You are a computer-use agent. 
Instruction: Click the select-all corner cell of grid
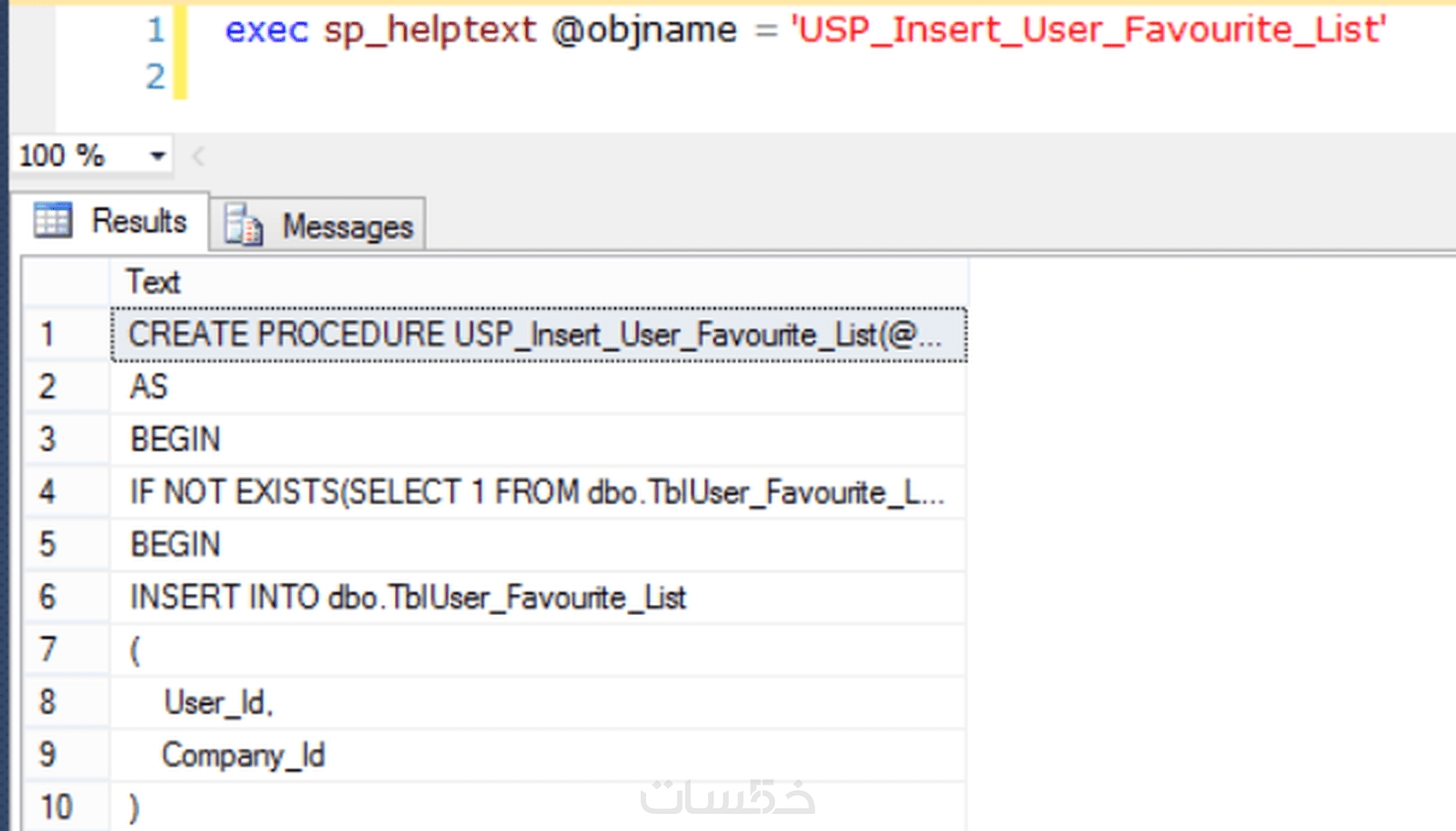tap(65, 282)
